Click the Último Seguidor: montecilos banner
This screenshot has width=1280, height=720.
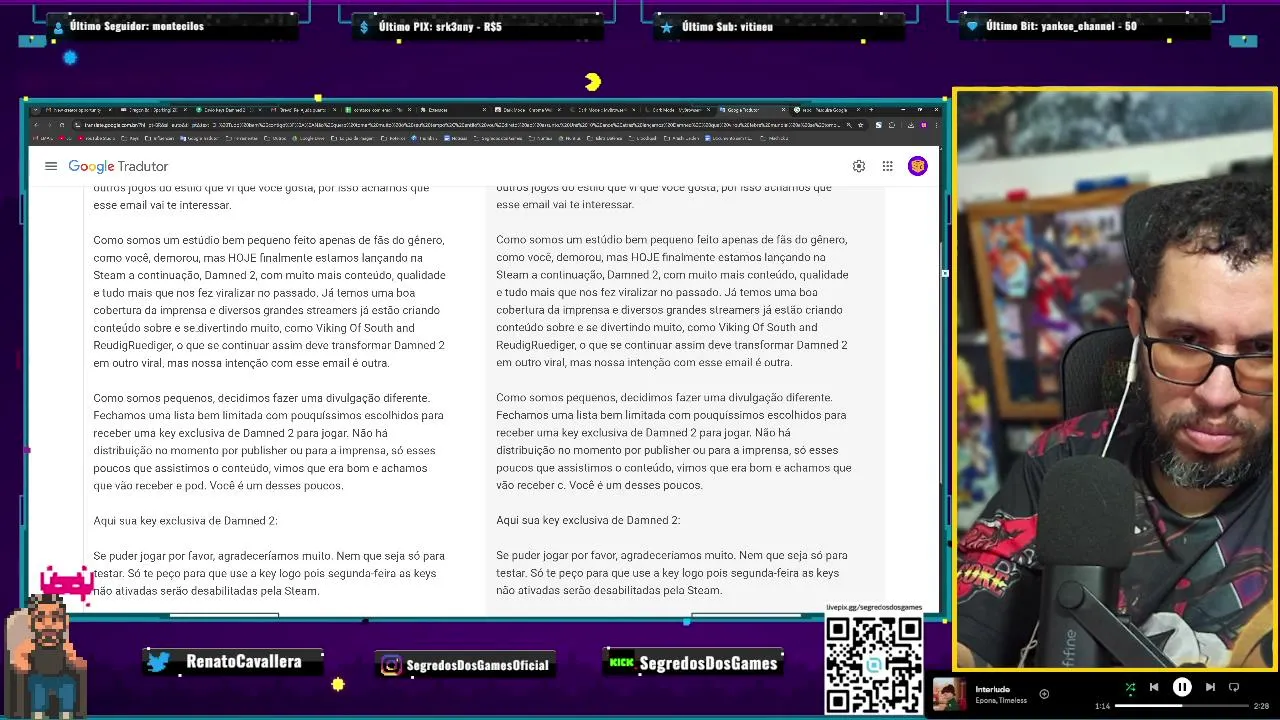click(171, 26)
